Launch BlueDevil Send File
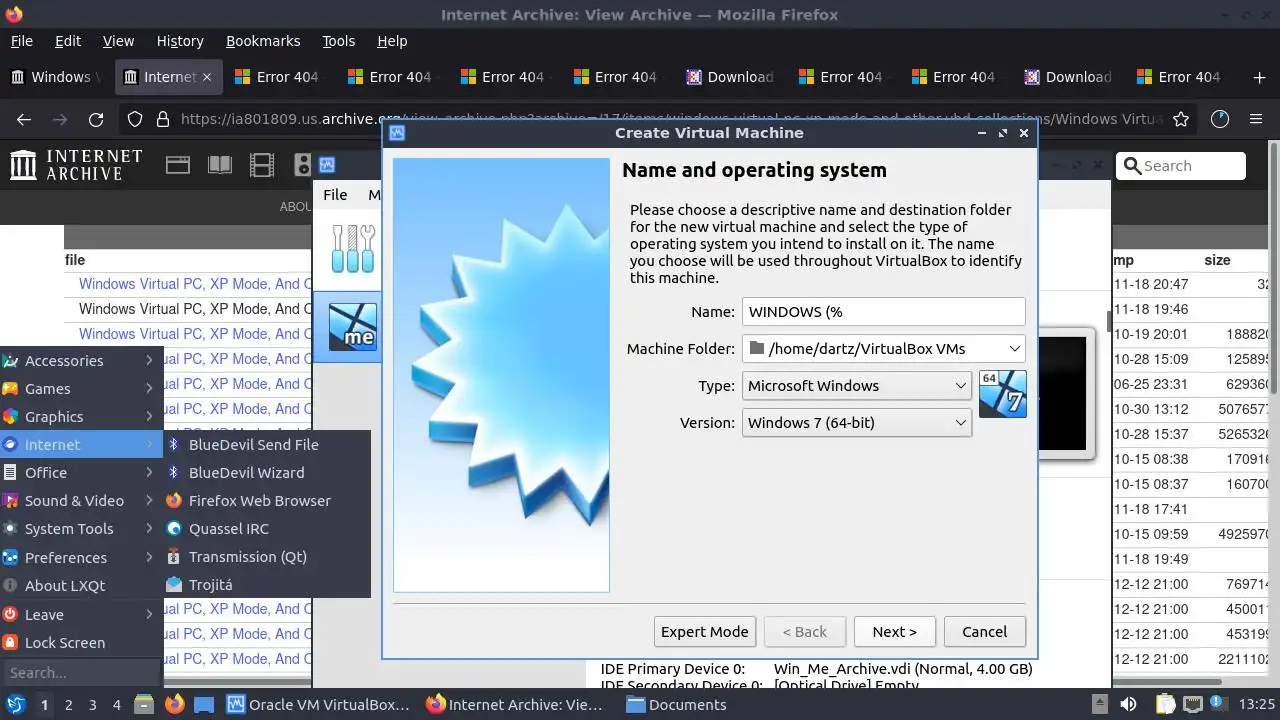1280x720 pixels. pyautogui.click(x=267, y=444)
